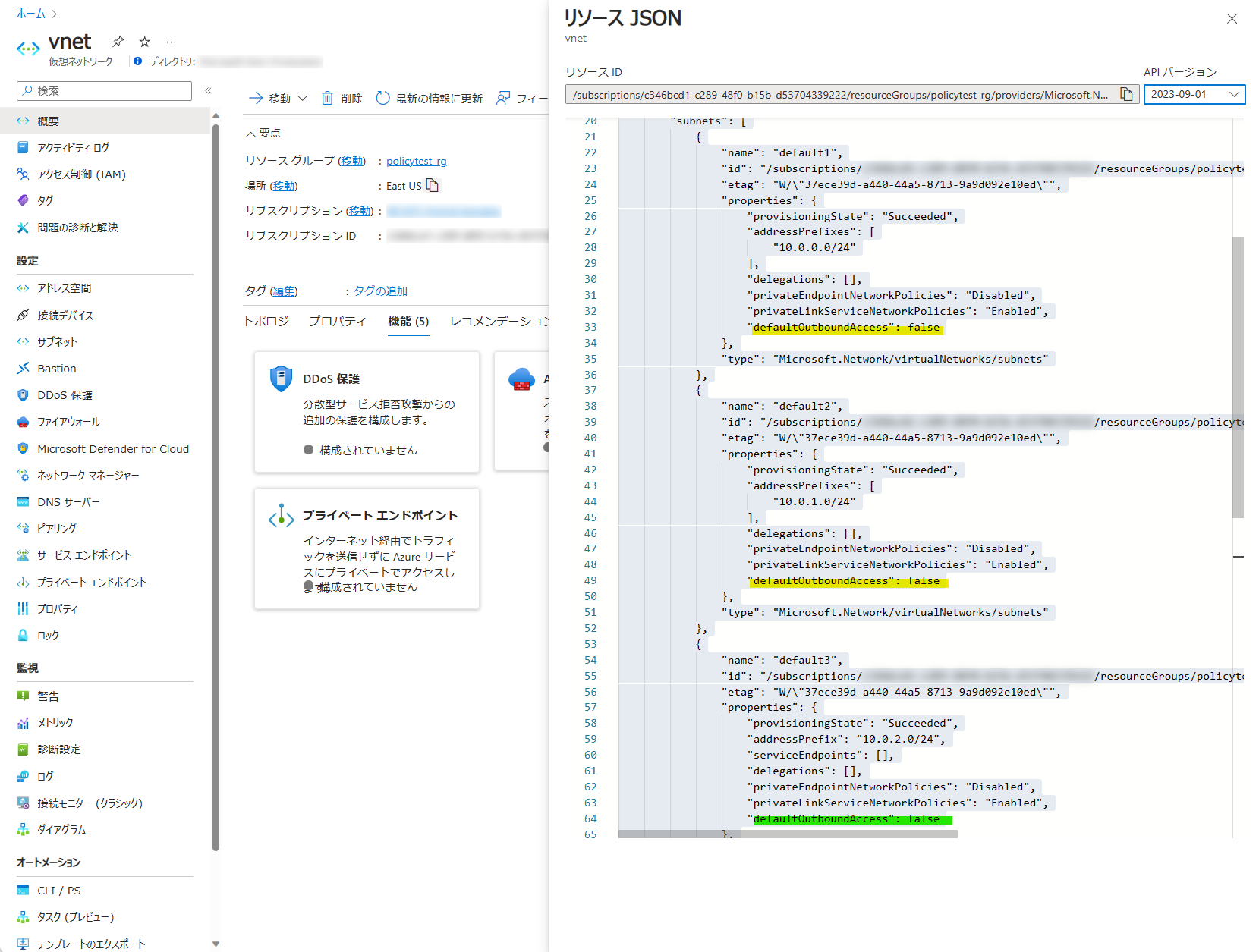Click the sidebar scrollbar down arrow
This screenshot has width=1259, height=952.
pos(216,944)
